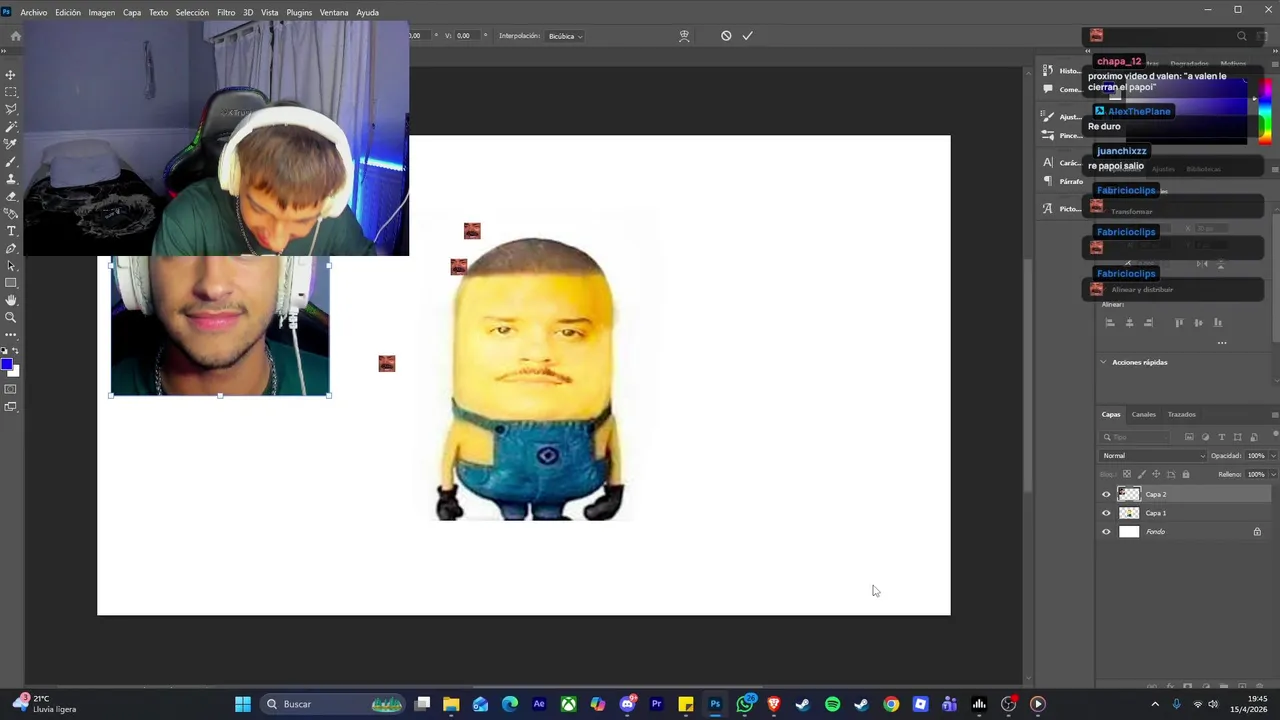Select the Polygonal Lasso tool
1280x720 pixels.
click(11, 109)
